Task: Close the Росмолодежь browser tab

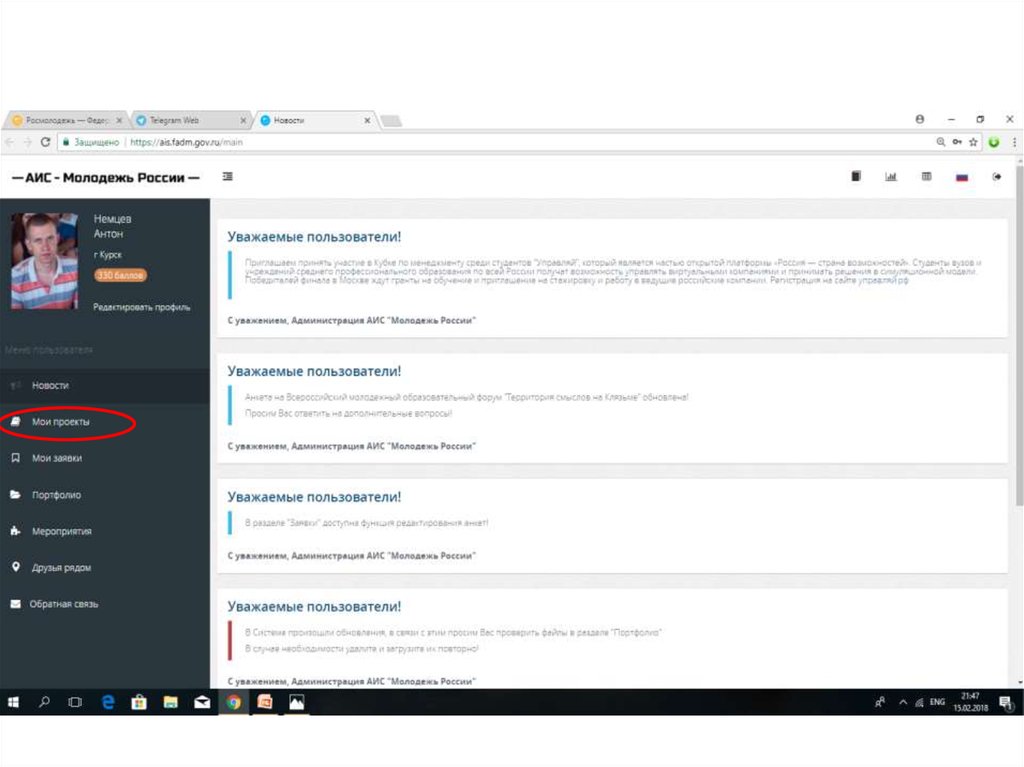Action: pyautogui.click(x=119, y=121)
